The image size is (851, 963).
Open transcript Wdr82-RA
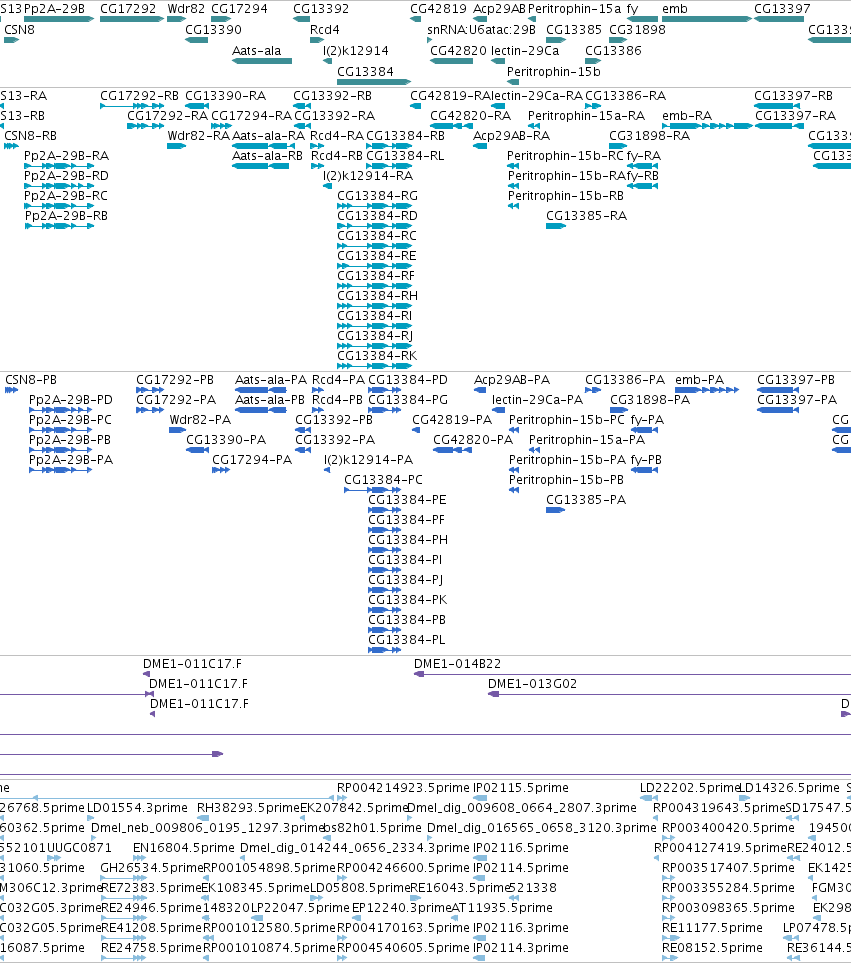pyautogui.click(x=198, y=136)
